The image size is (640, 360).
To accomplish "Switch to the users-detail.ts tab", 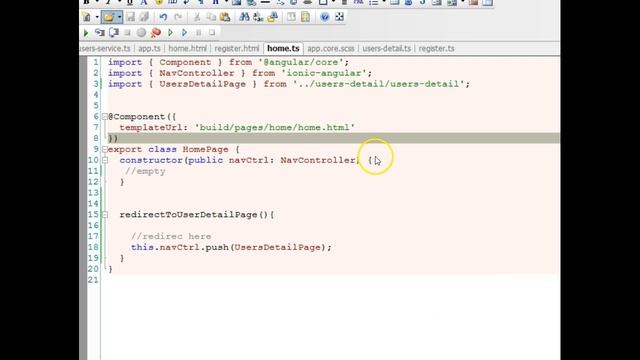I will (x=387, y=49).
